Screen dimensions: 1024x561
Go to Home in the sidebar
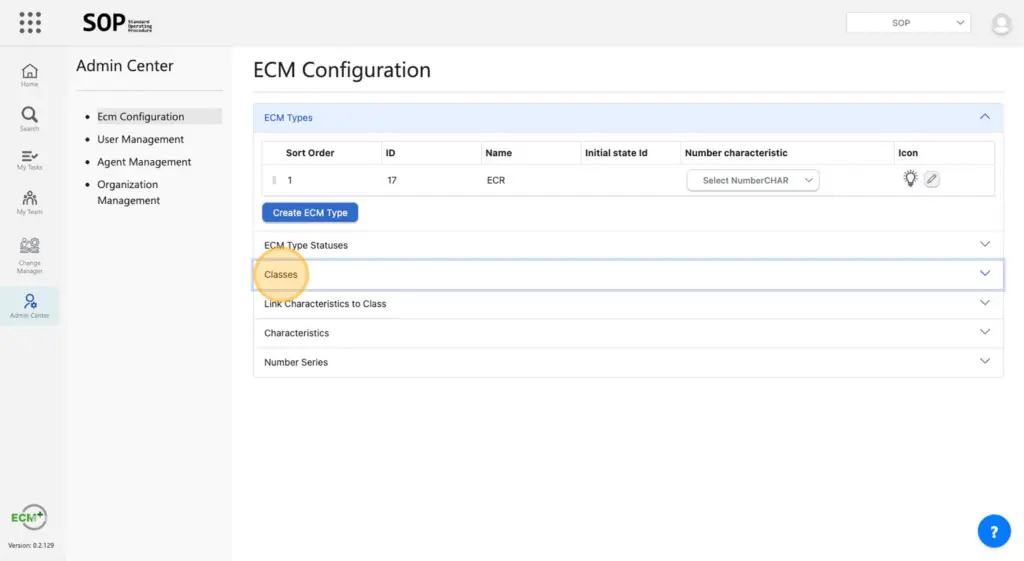click(30, 75)
